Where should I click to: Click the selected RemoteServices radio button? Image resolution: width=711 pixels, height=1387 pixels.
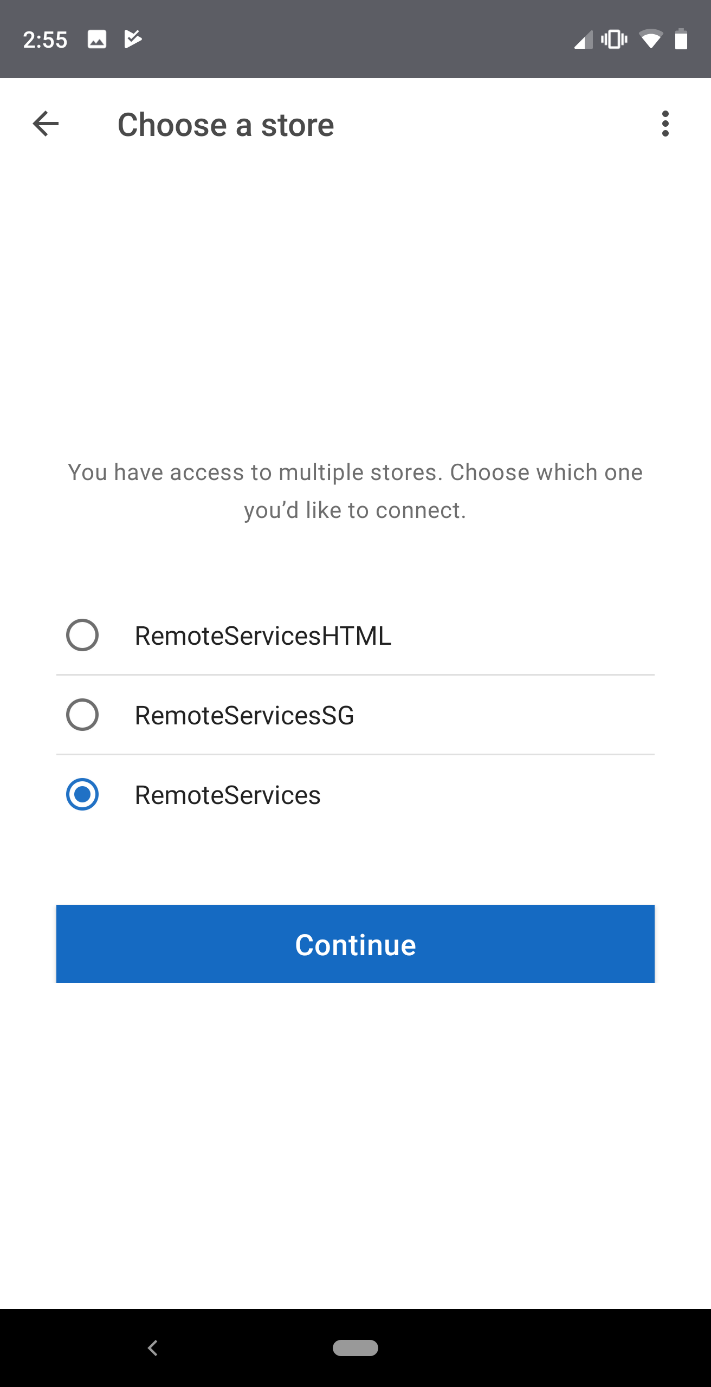click(82, 795)
